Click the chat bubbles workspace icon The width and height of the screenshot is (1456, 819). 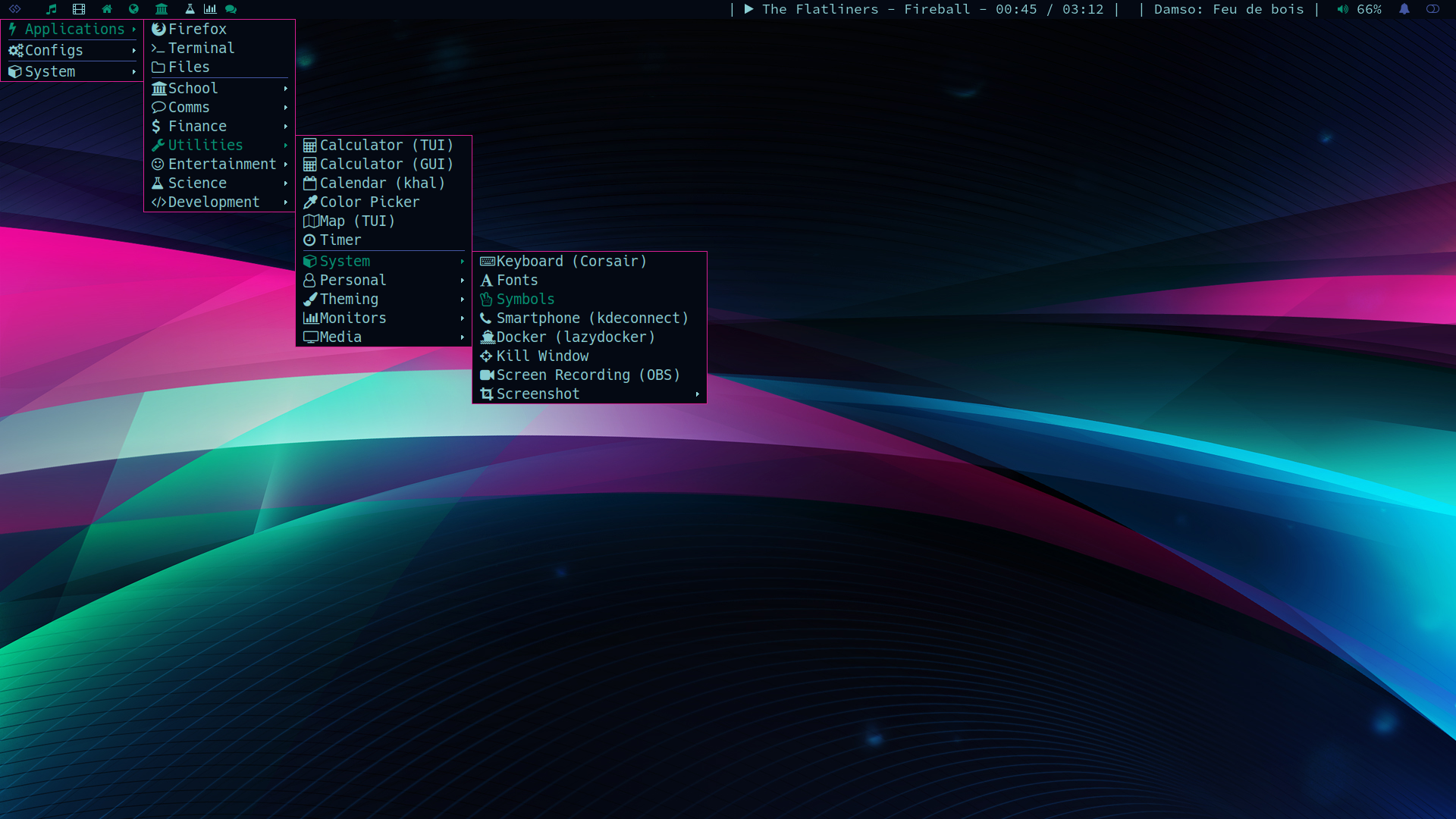(x=231, y=9)
